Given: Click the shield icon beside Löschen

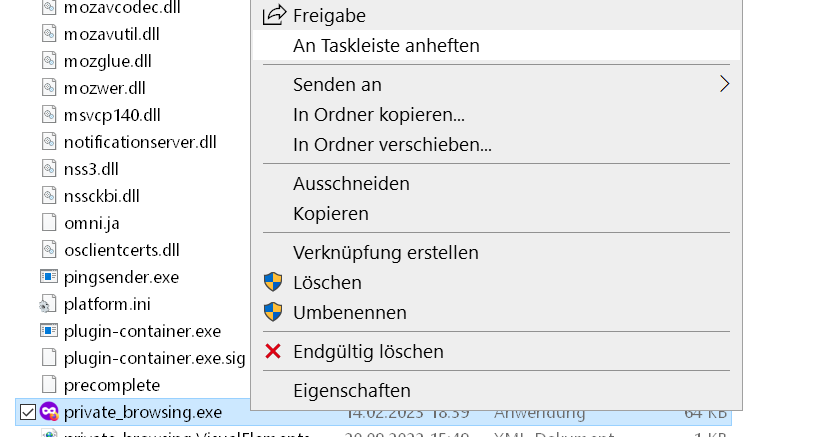Looking at the screenshot, I should click(273, 283).
